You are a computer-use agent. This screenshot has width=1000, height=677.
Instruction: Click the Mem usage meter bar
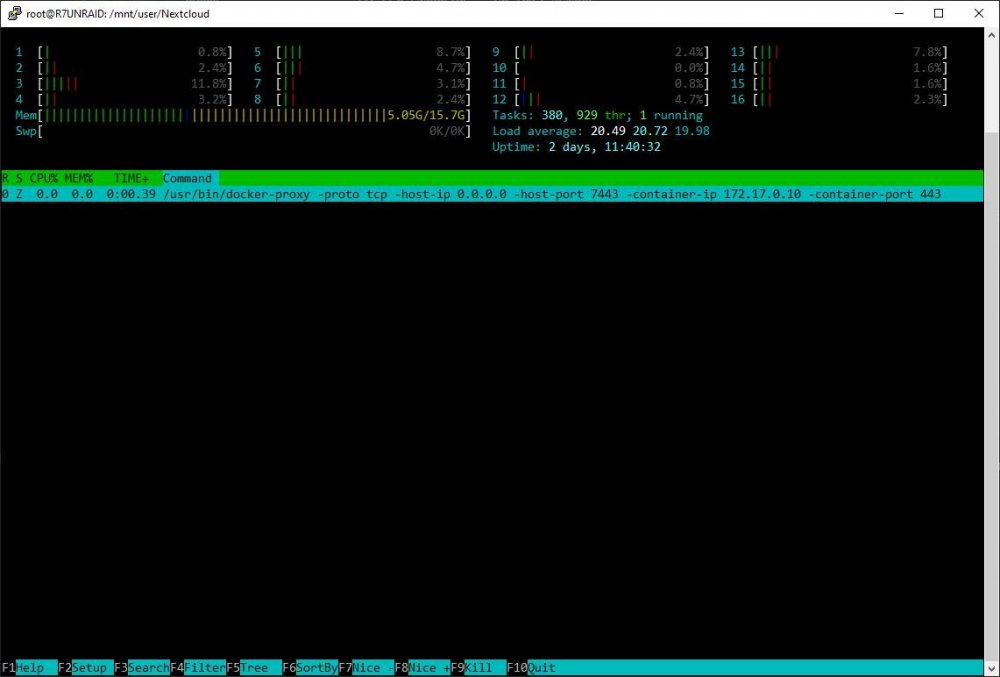pos(243,115)
